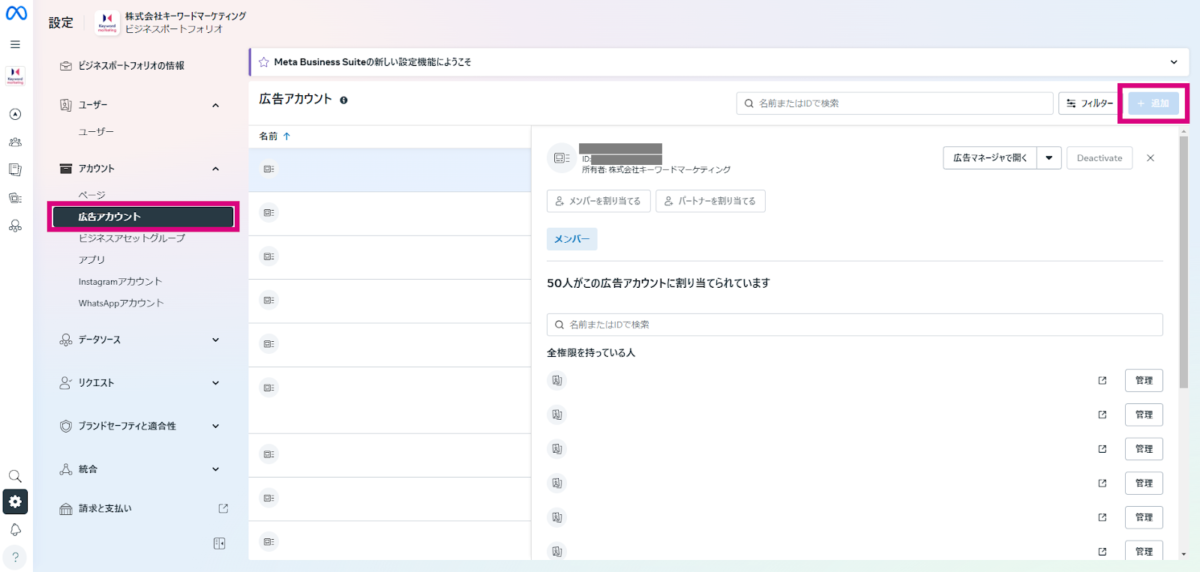This screenshot has height=572, width=1200.
Task: Open the compass icon in left rail
Action: pyautogui.click(x=15, y=114)
